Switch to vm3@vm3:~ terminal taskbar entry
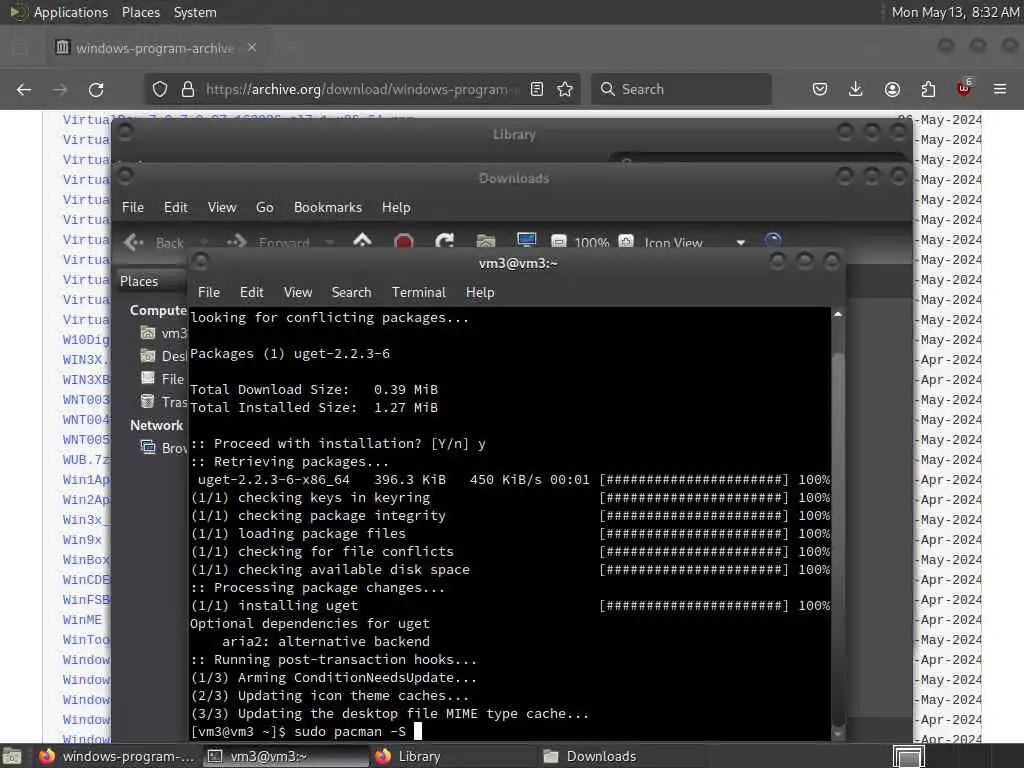Screen dimensions: 1024x768 (285, 756)
